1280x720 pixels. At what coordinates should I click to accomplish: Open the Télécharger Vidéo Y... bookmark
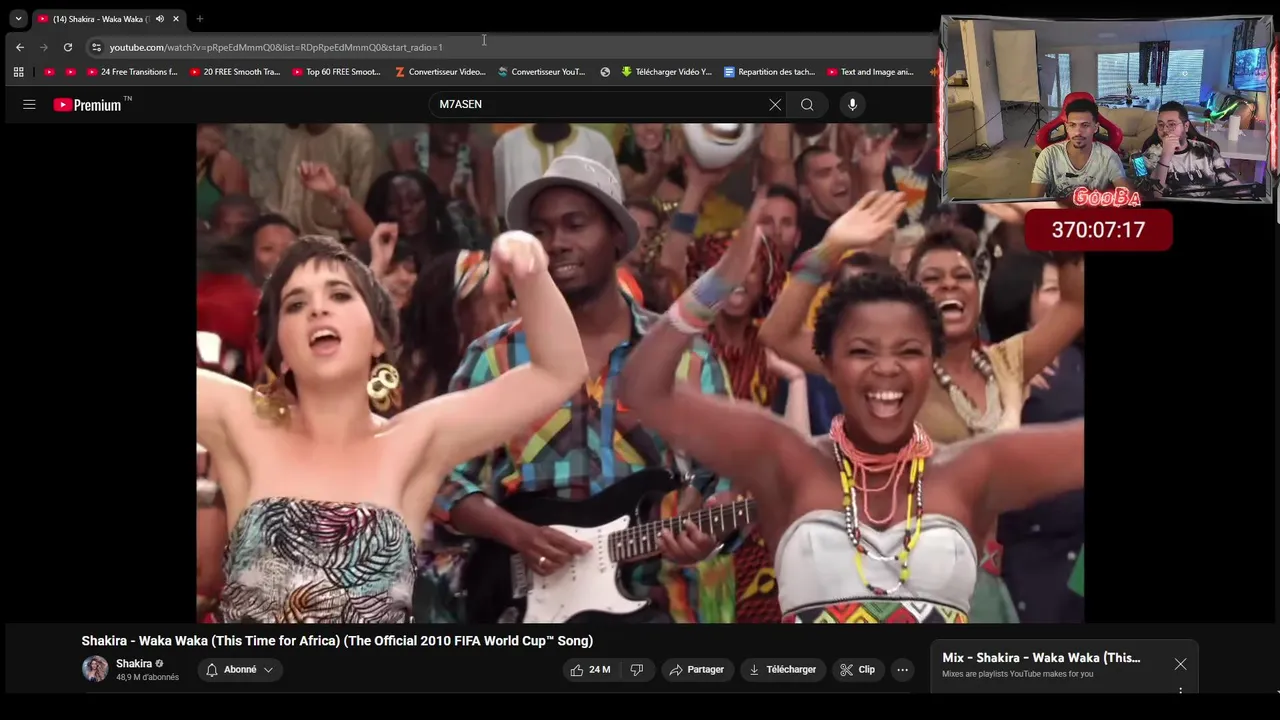point(666,72)
